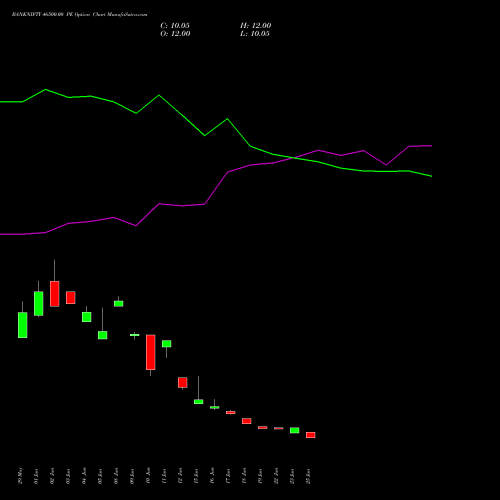This screenshot has height=500, width=500.
Task: Click the "02 Jun" date axis label
Action: [x=53, y=476]
